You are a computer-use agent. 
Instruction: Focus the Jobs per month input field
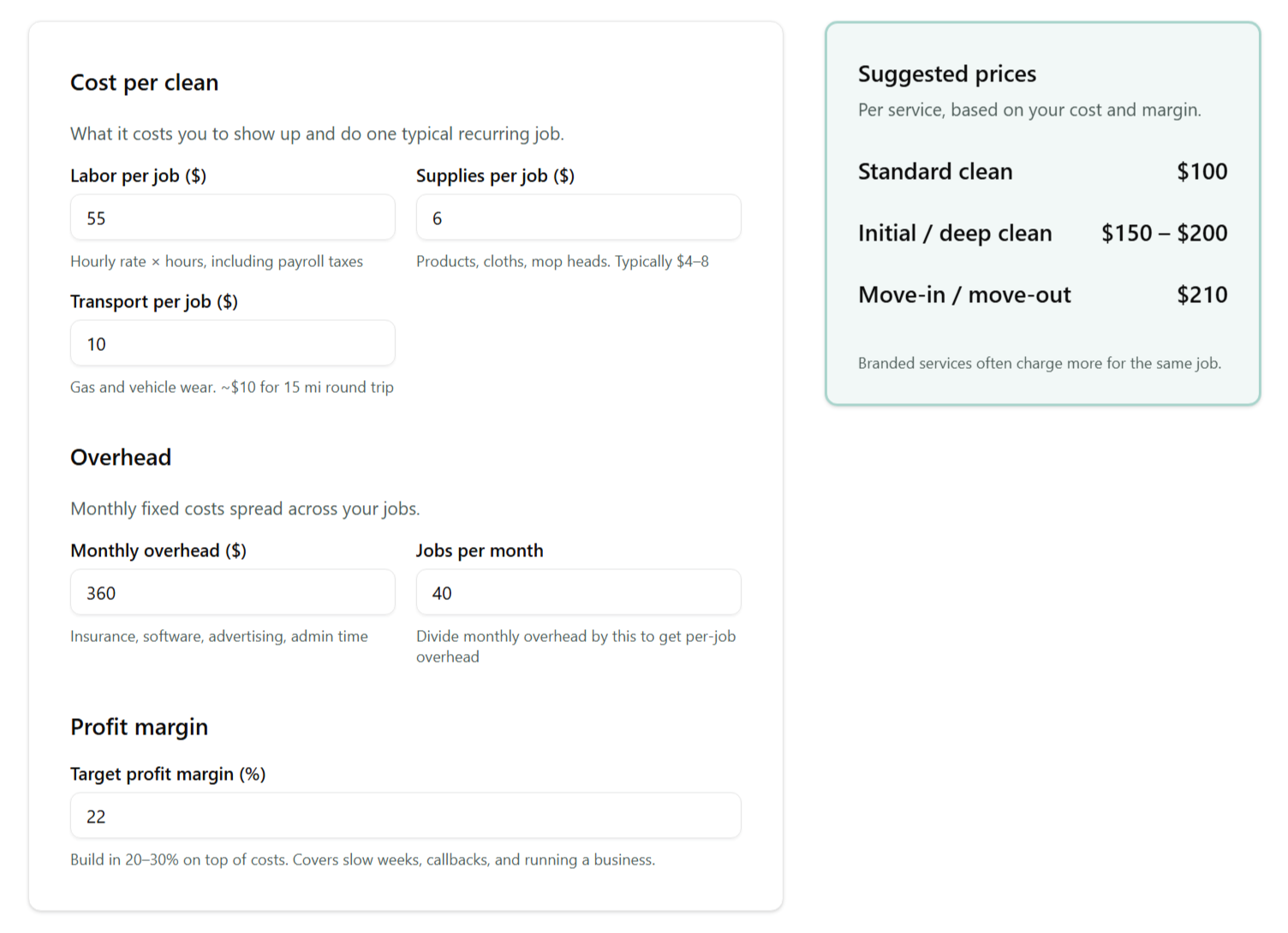[578, 592]
